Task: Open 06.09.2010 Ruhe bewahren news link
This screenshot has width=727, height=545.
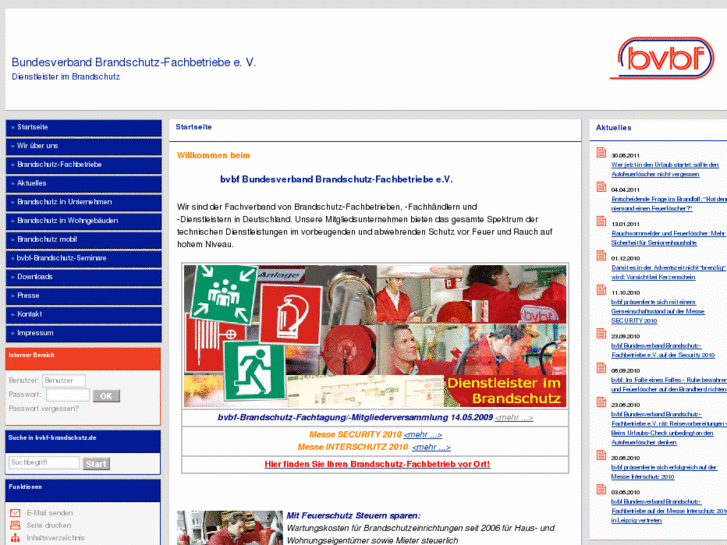Action: click(x=669, y=385)
